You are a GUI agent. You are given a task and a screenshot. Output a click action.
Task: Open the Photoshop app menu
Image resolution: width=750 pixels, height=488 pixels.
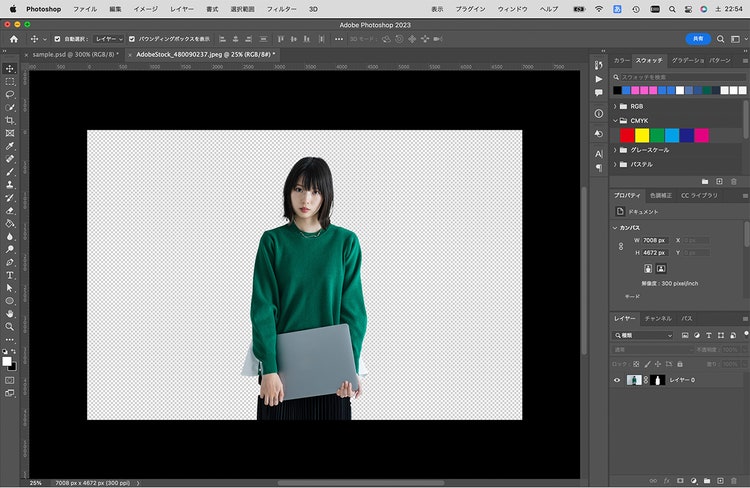44,9
